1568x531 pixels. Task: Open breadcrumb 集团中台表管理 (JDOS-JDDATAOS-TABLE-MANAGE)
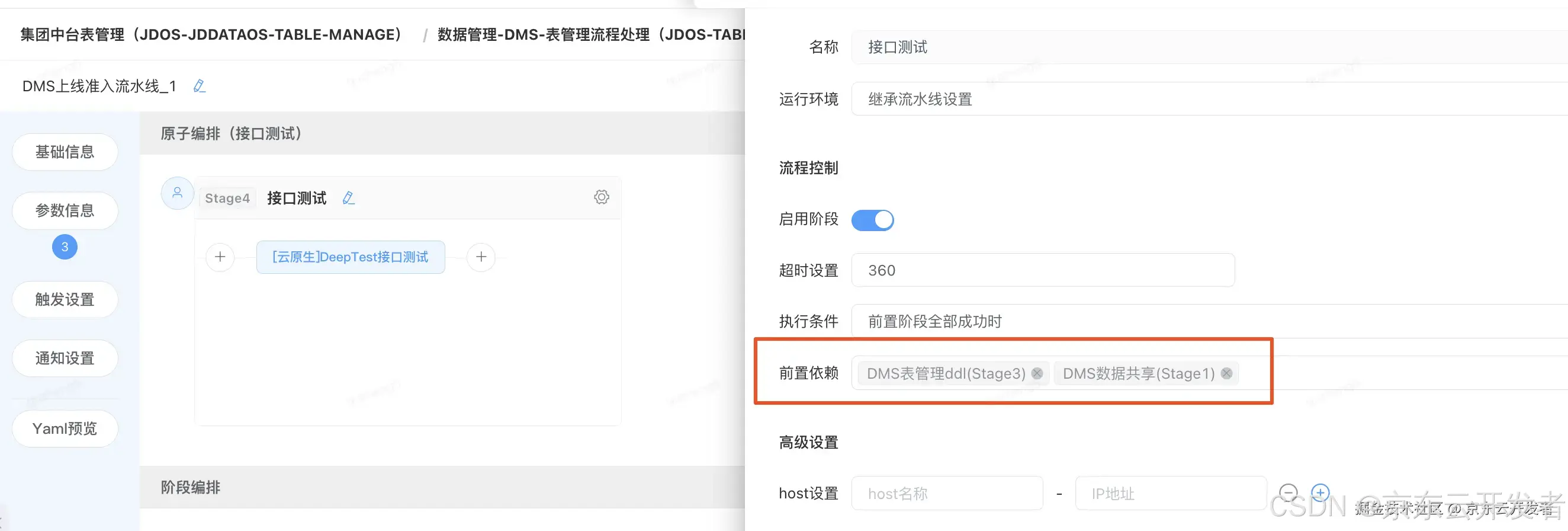(211, 35)
